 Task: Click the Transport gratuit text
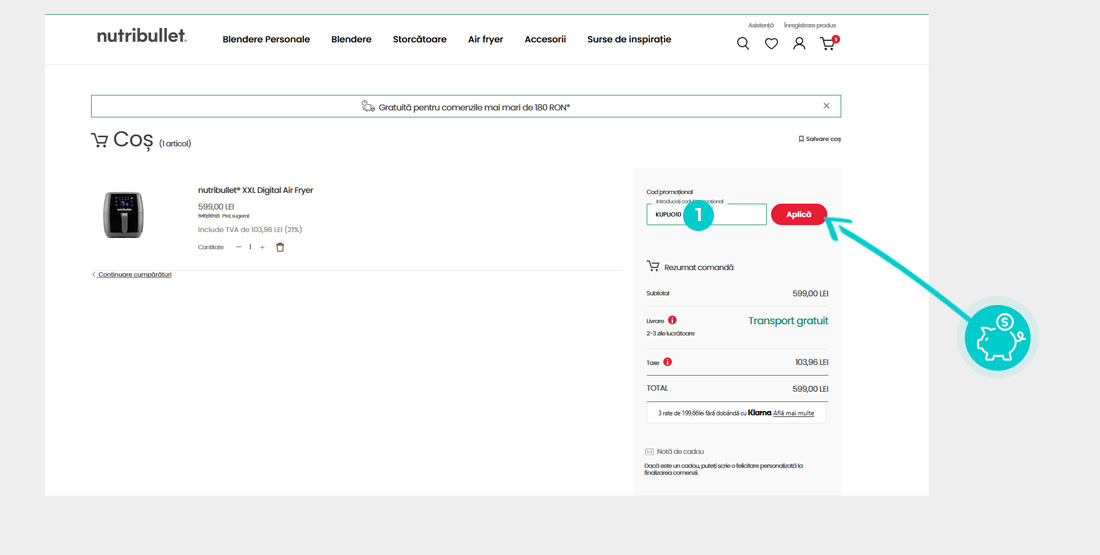[x=788, y=321]
